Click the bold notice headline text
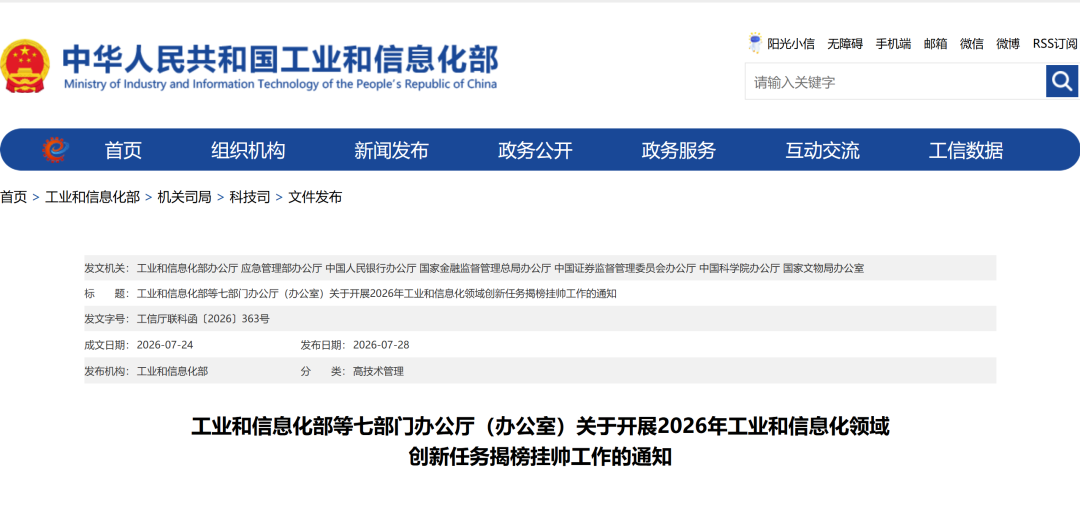This screenshot has width=1080, height=517. click(x=540, y=441)
